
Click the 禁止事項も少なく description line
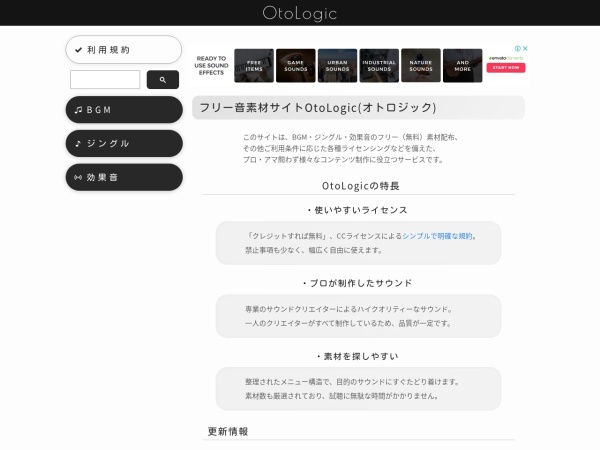point(313,250)
